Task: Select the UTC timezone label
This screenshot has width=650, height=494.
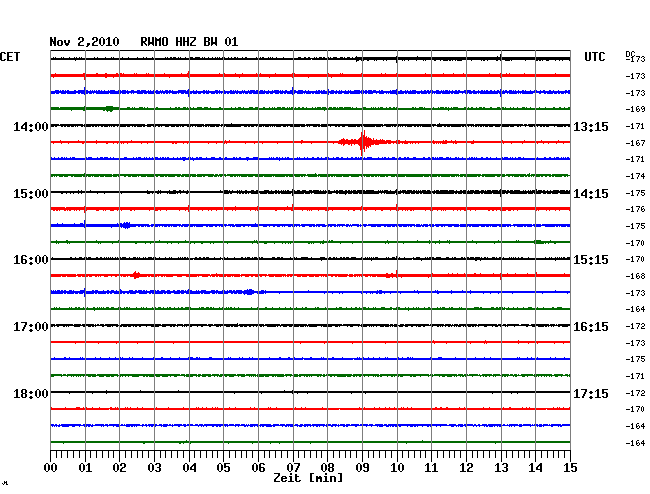Action: pos(594,57)
